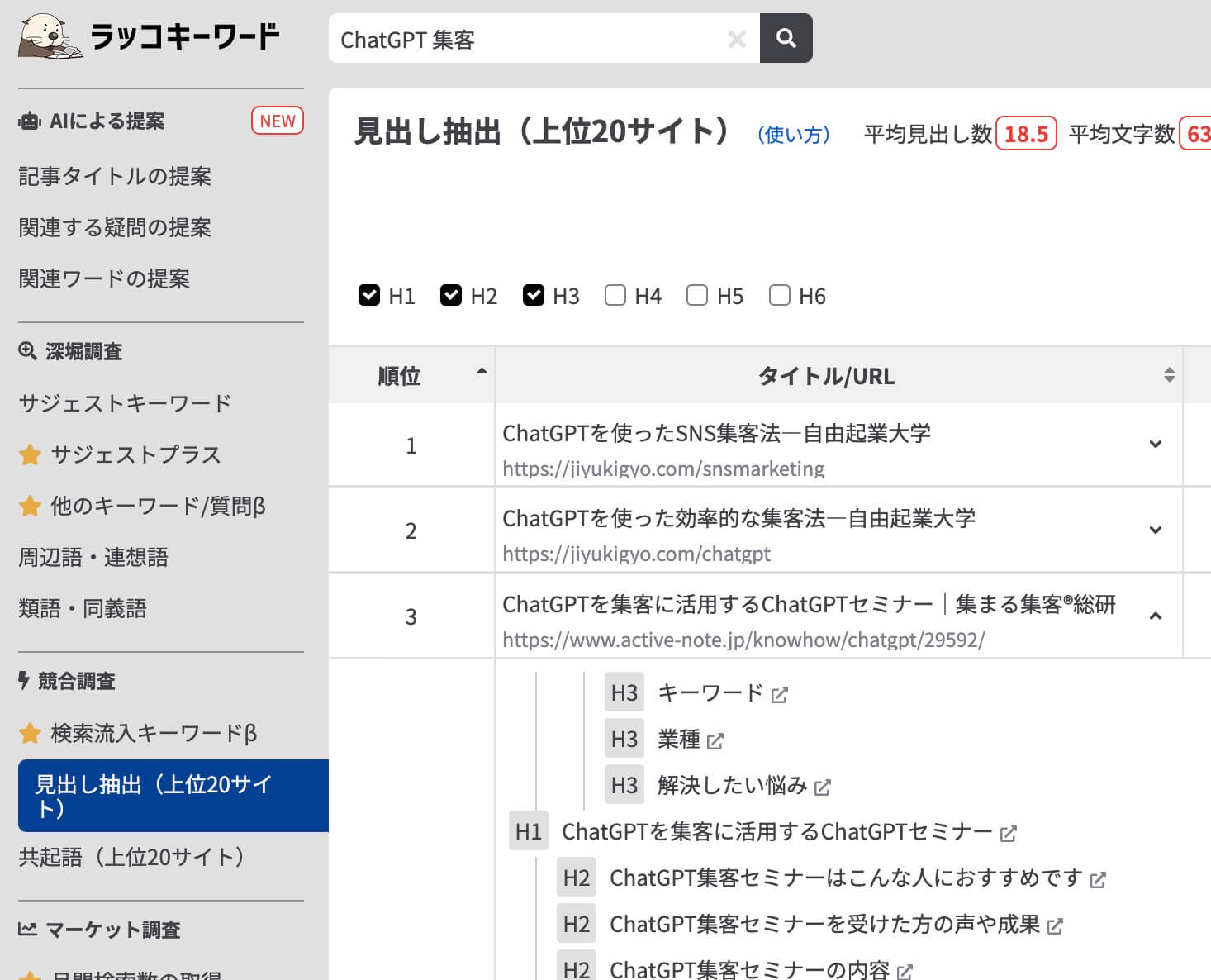Open active-note.jp knowhow URL link

point(743,640)
